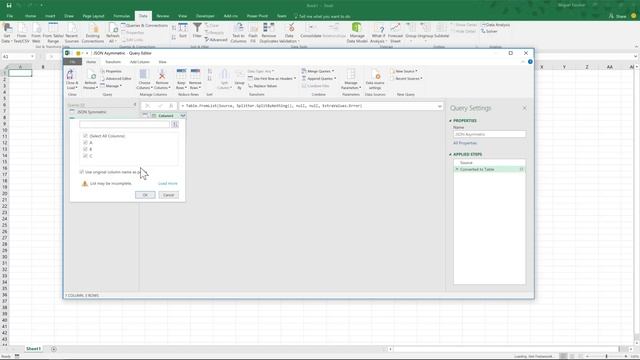Switch to Transform tab
Image resolution: width=640 pixels, height=360 pixels.
tap(113, 62)
